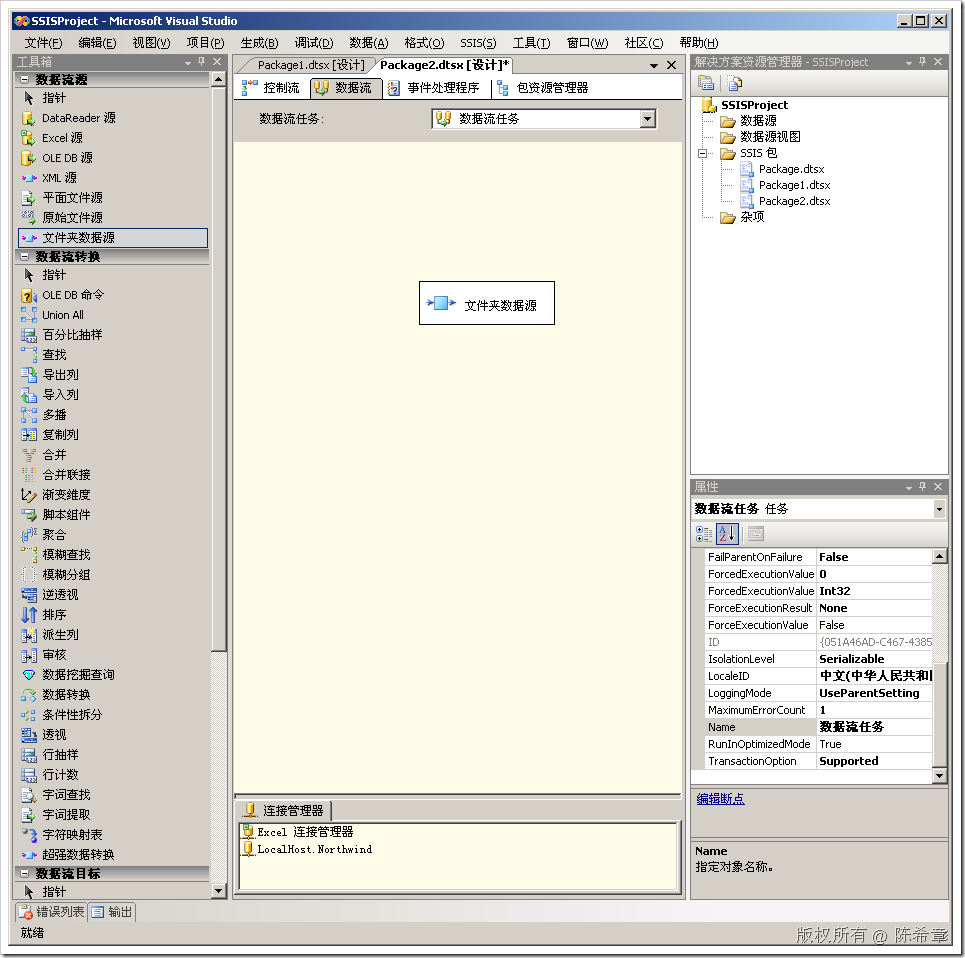Click the 连接管理器 tab header
The height and width of the screenshot is (958, 965).
pyautogui.click(x=285, y=810)
